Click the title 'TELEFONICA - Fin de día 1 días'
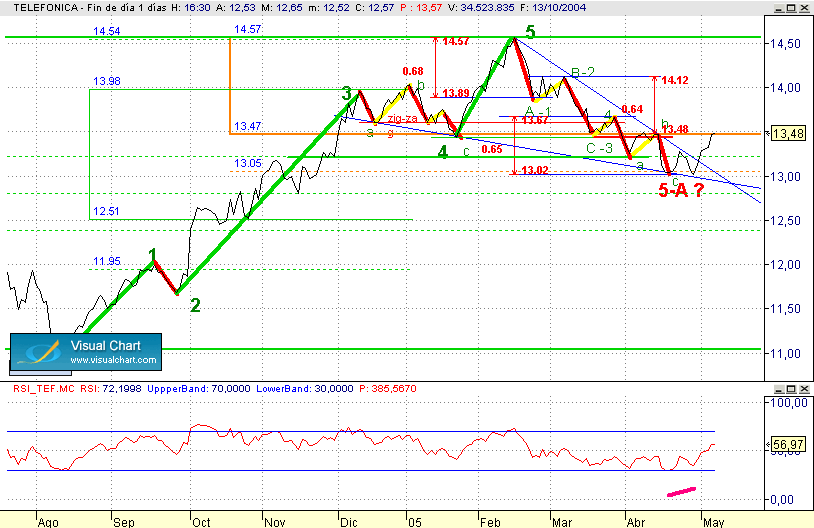 (x=90, y=8)
